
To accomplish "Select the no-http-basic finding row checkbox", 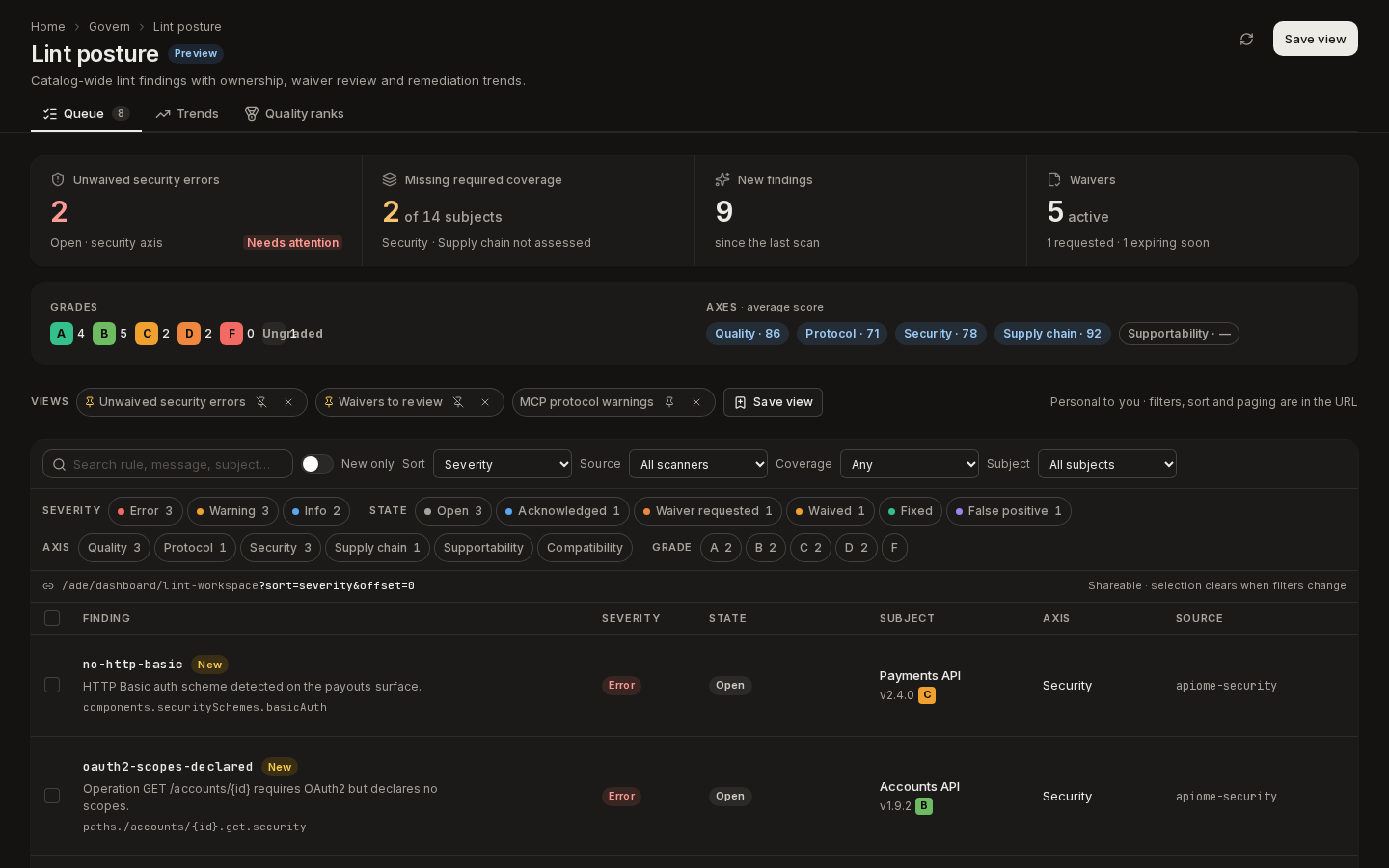I will pyautogui.click(x=52, y=685).
